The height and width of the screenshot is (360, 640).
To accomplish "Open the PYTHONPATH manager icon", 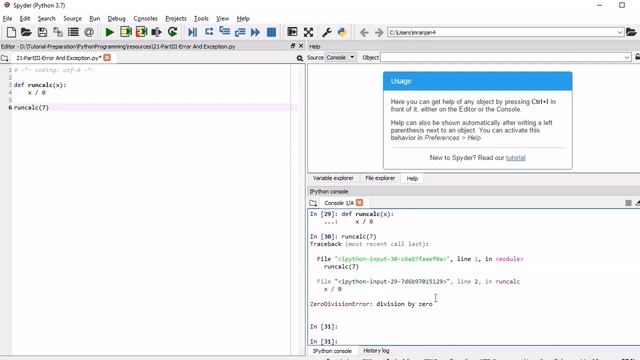I will 342,32.
